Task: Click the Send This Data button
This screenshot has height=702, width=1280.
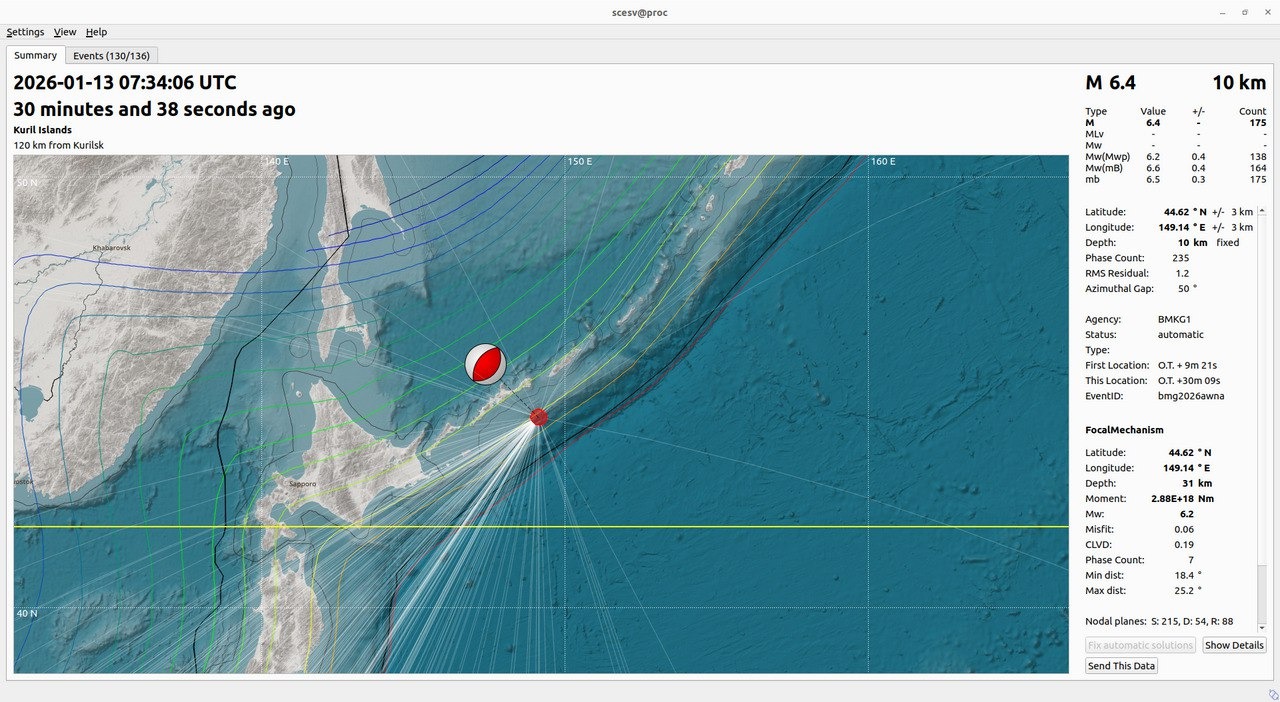Action: (x=1121, y=666)
